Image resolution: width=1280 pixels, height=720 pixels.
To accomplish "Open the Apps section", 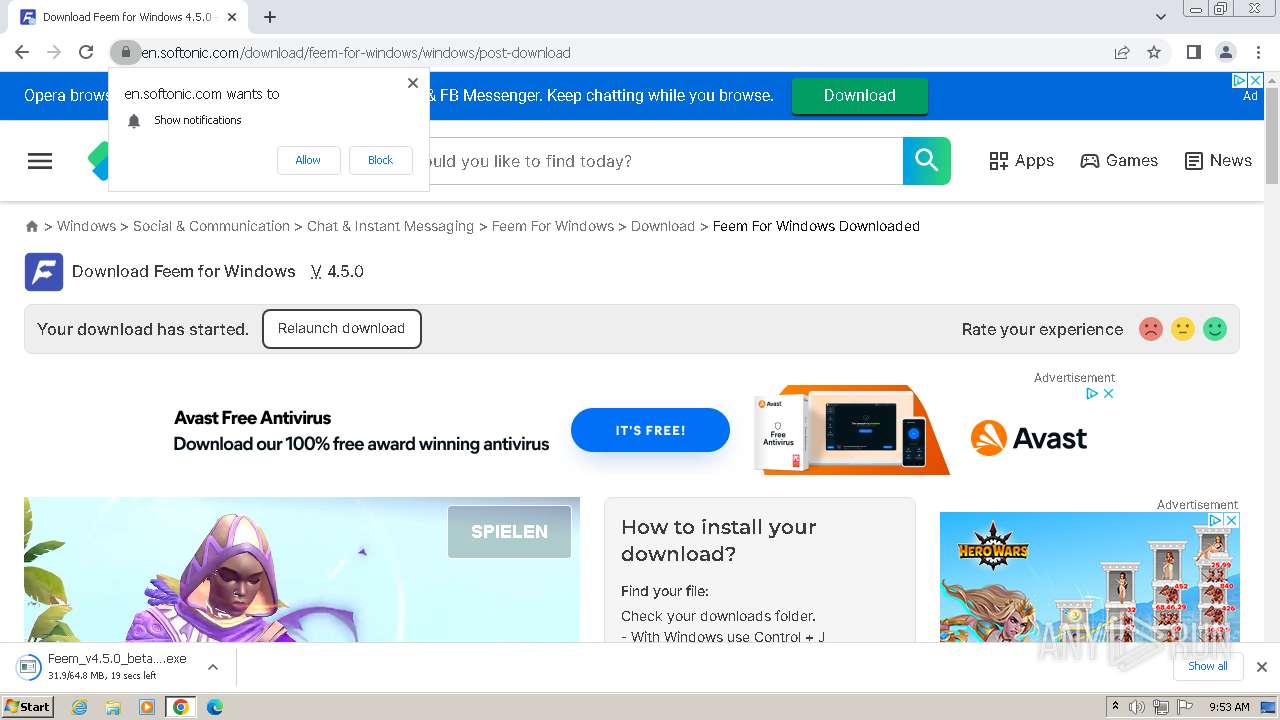I will [1021, 161].
